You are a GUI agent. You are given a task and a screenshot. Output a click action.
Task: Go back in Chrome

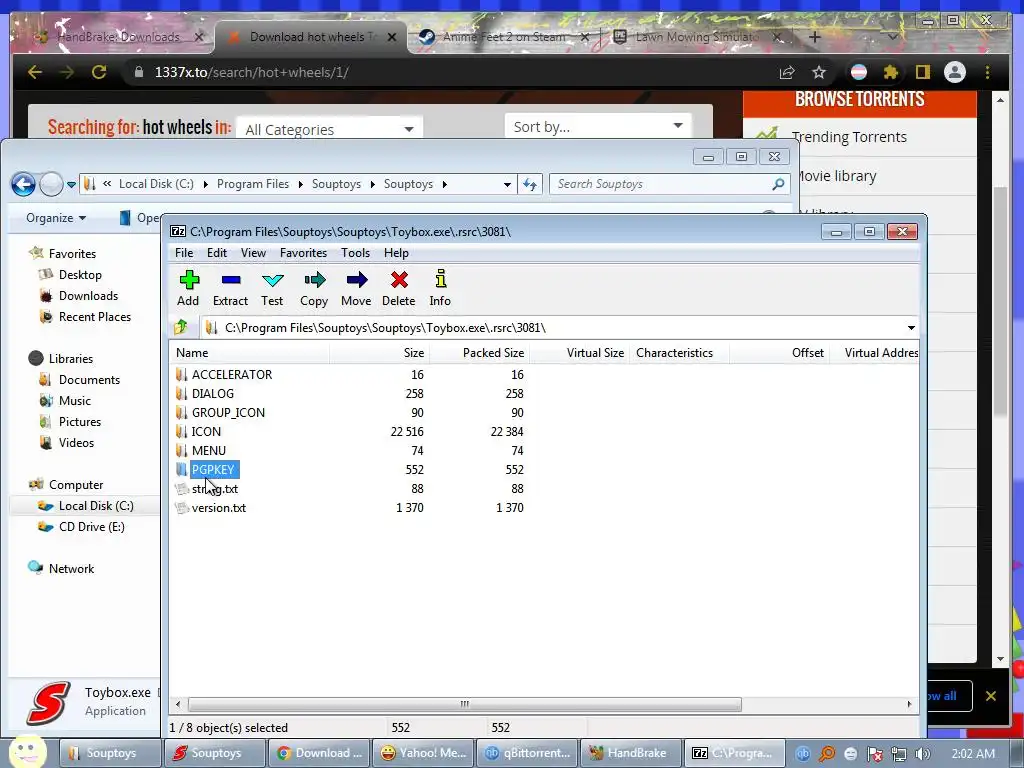35,72
